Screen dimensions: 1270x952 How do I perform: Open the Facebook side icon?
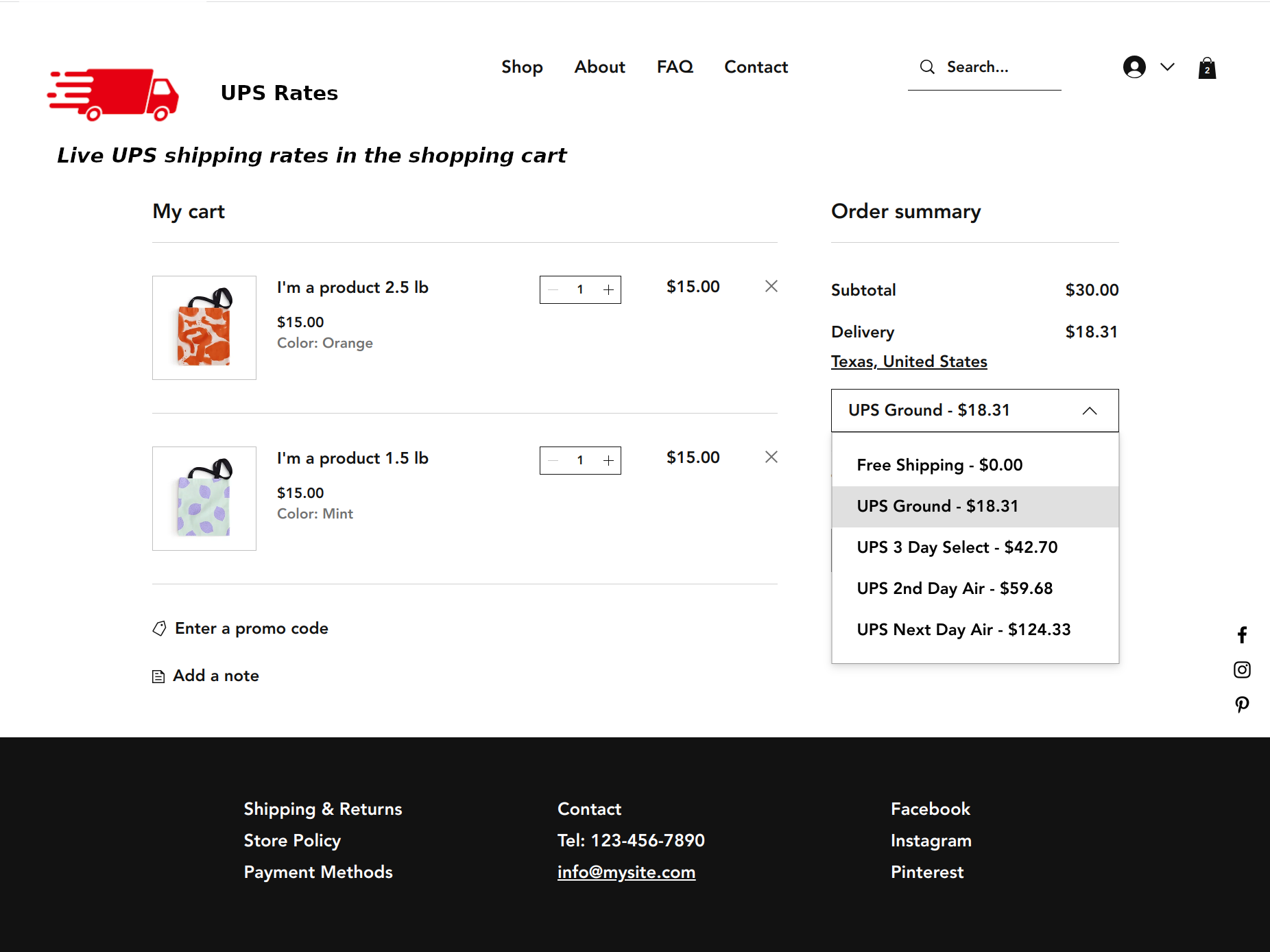[x=1242, y=635]
